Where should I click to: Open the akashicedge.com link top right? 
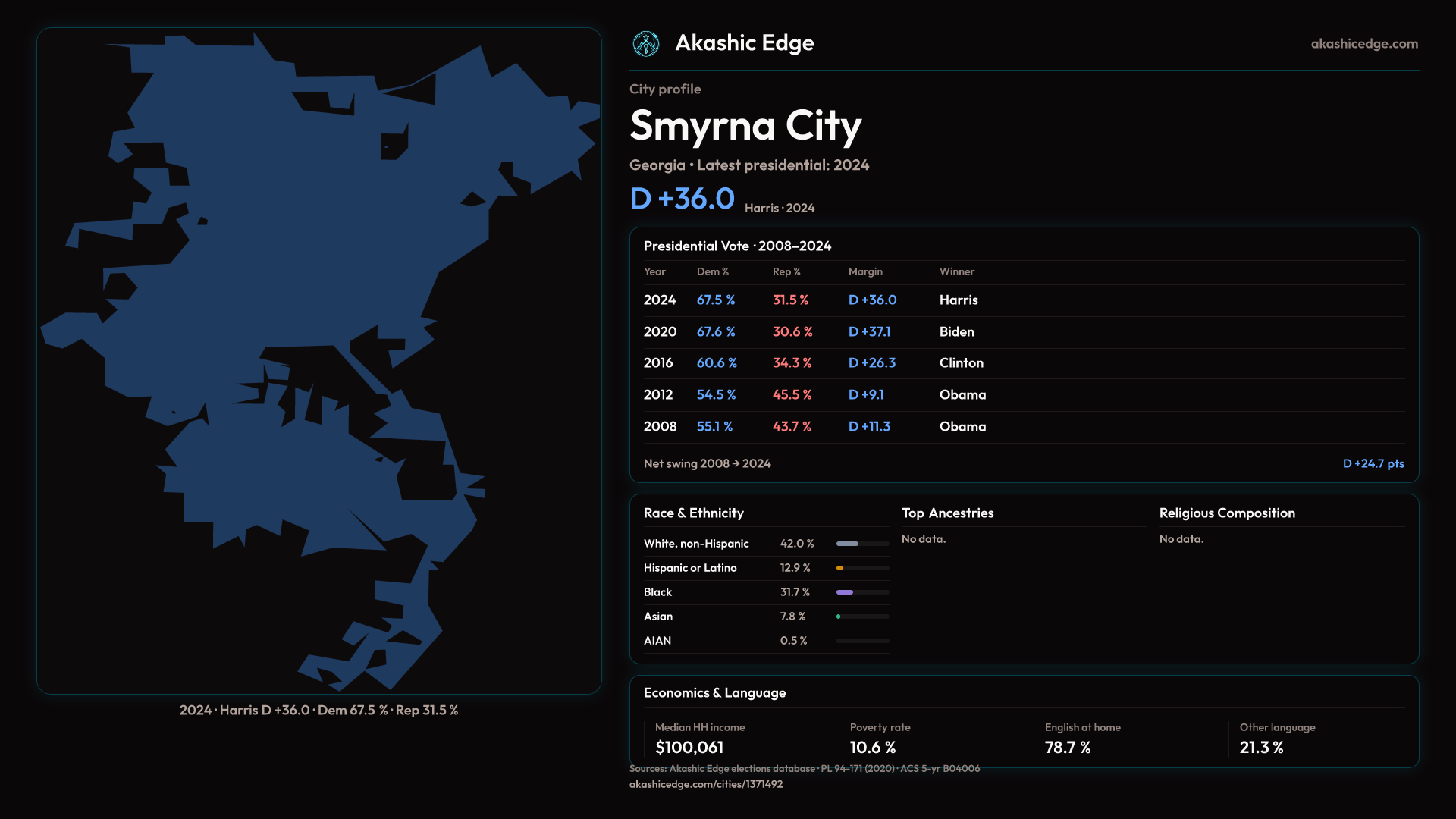click(x=1364, y=44)
